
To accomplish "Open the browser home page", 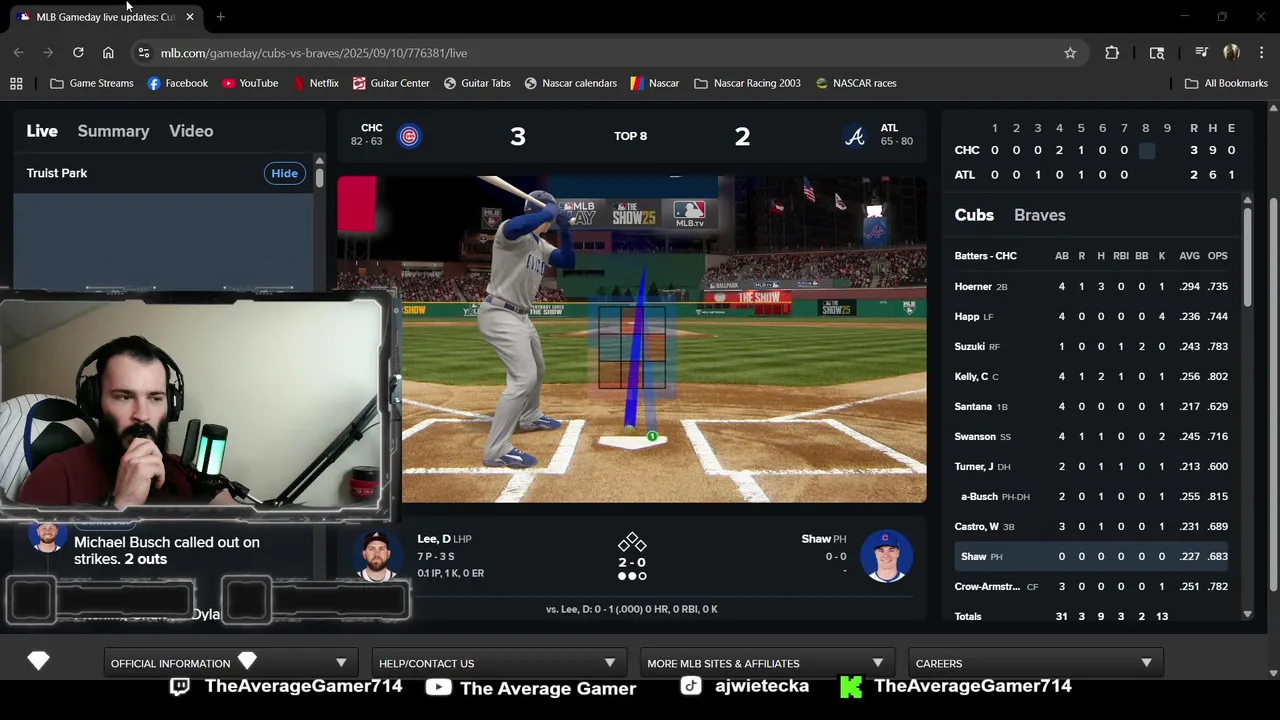I will (108, 53).
